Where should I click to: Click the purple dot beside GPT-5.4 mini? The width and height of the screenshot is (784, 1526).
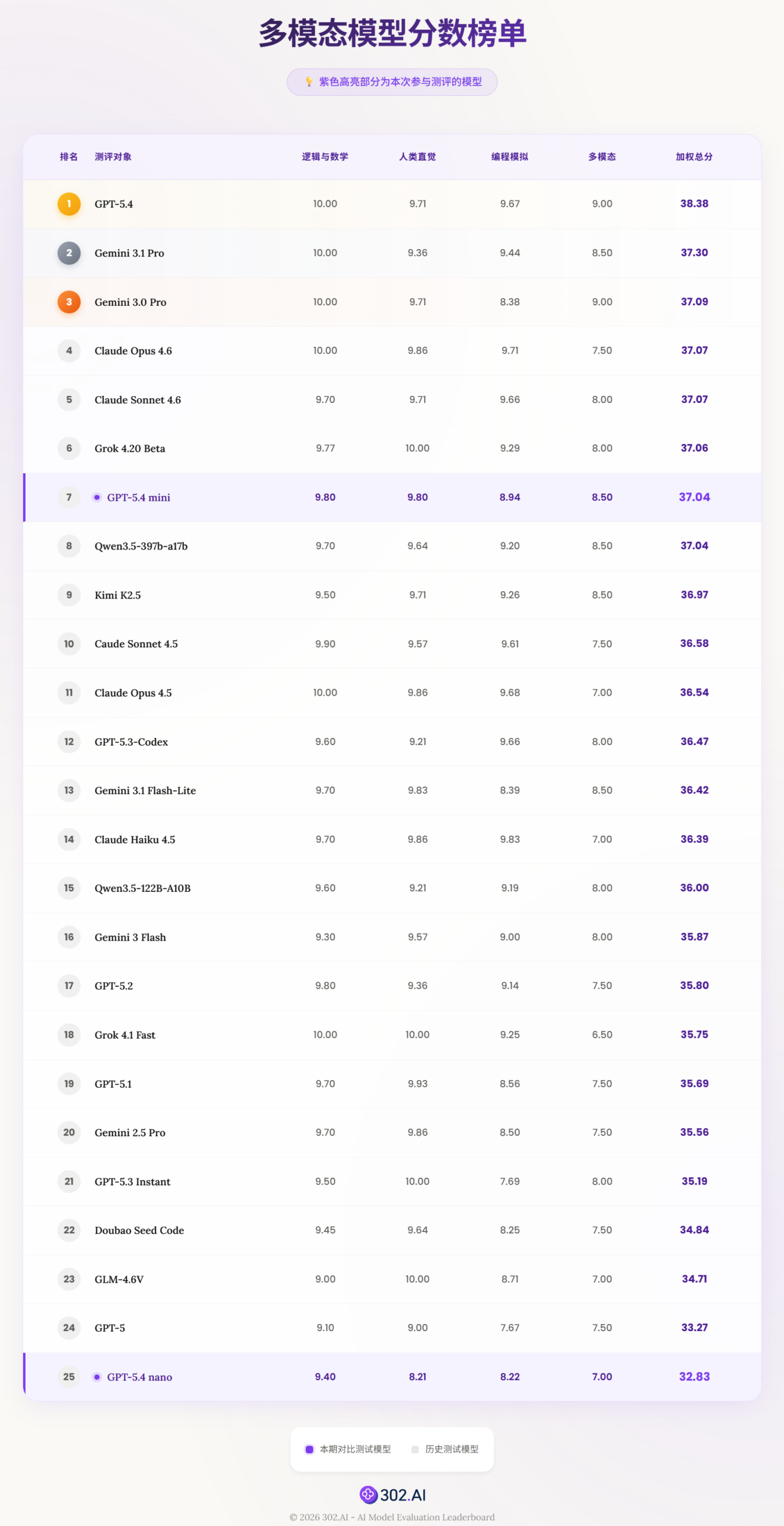pos(97,497)
